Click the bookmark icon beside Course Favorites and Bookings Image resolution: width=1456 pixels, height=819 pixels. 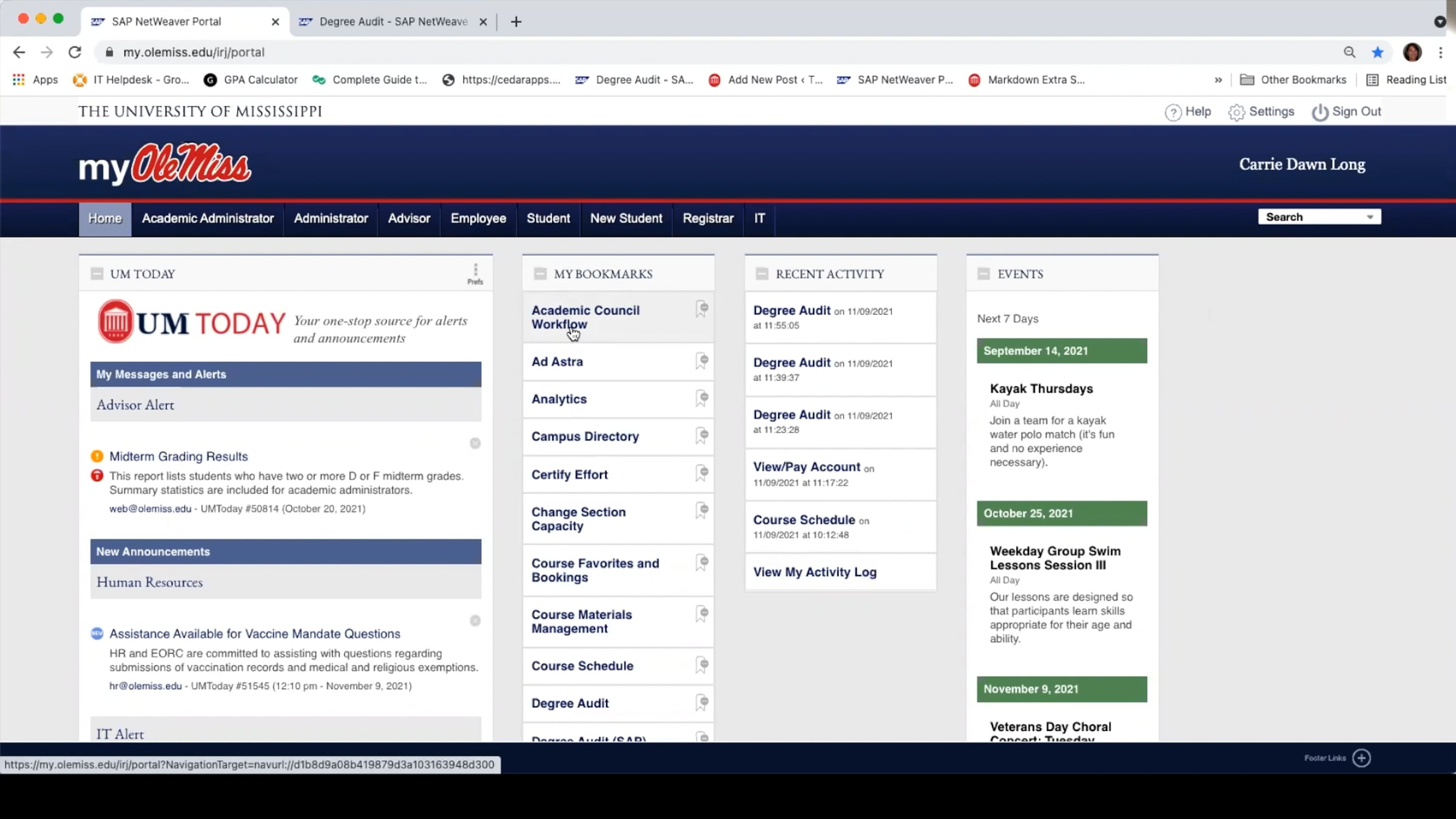[x=702, y=562]
